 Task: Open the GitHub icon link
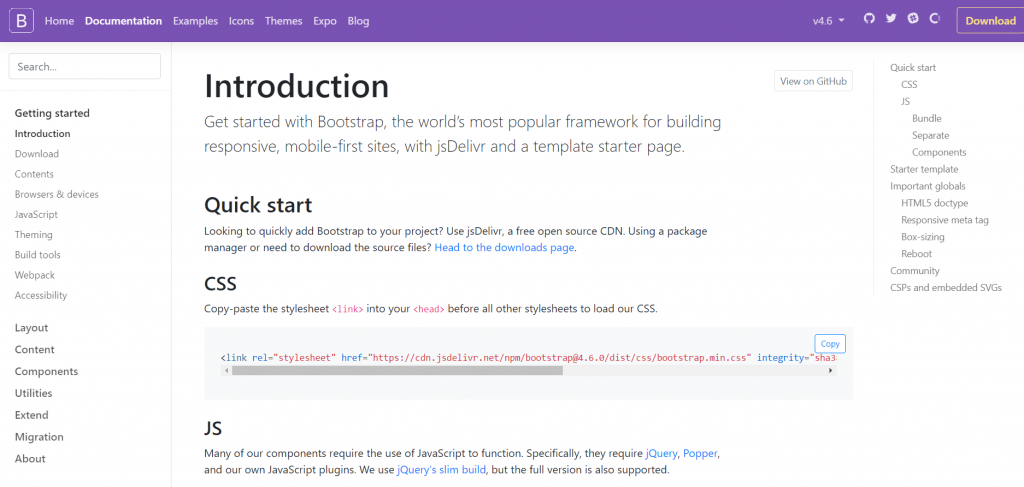click(x=869, y=18)
